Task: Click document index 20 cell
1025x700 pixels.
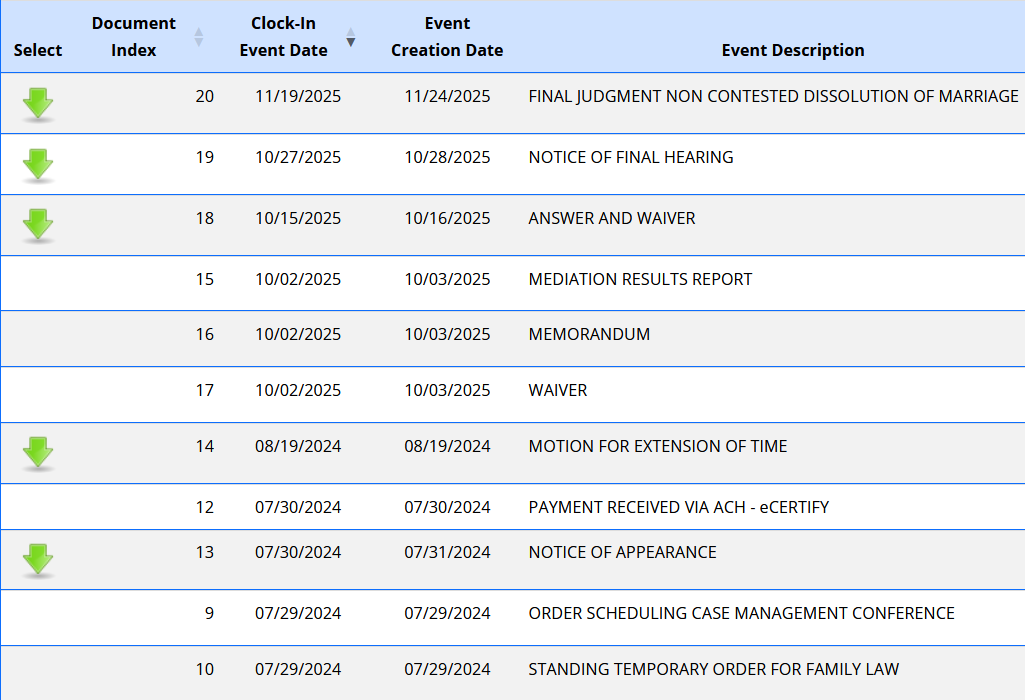Action: [204, 97]
